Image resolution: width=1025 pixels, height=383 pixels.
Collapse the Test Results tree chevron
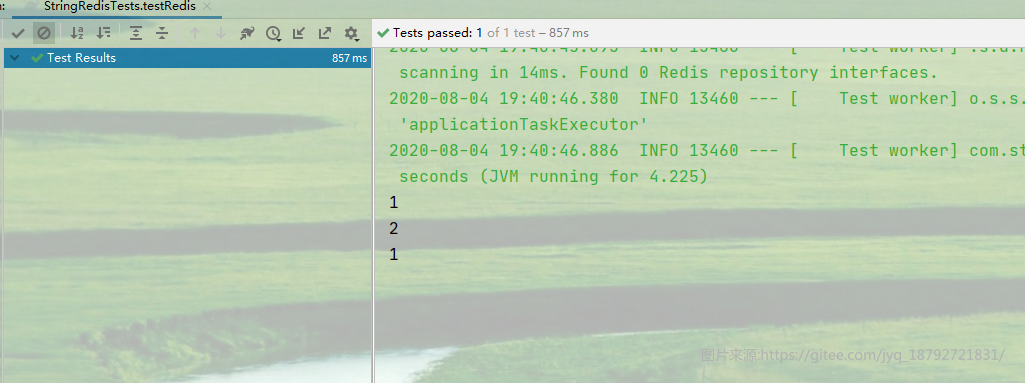tap(15, 58)
